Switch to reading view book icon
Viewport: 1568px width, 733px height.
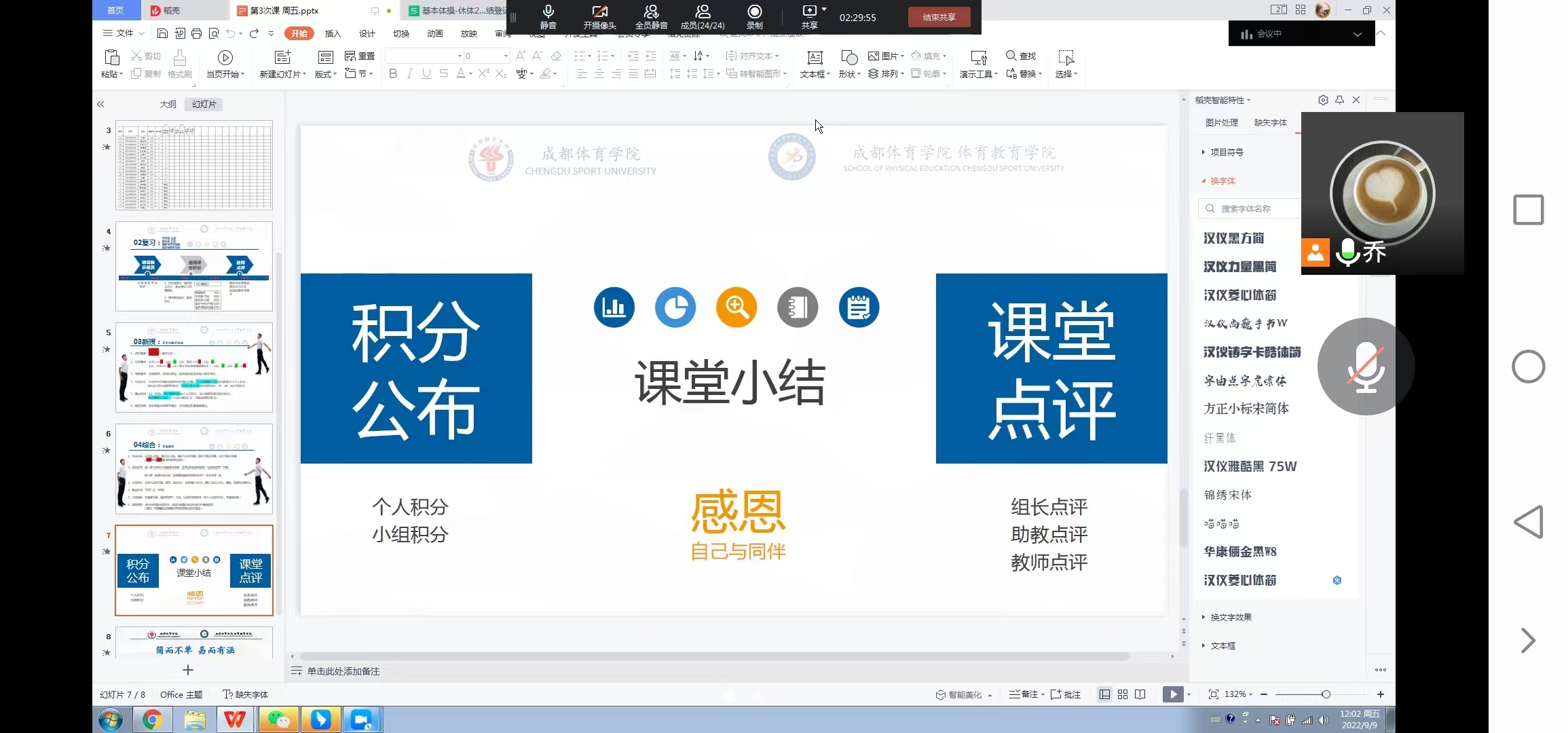tap(1140, 694)
